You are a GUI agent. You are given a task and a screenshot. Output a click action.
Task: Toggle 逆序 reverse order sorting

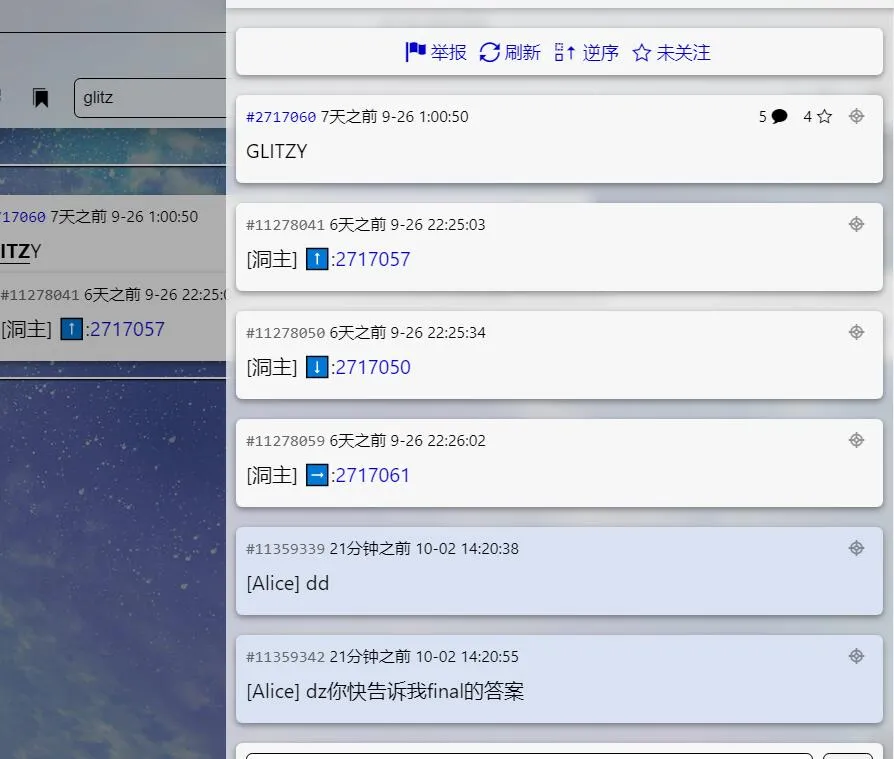tap(587, 52)
